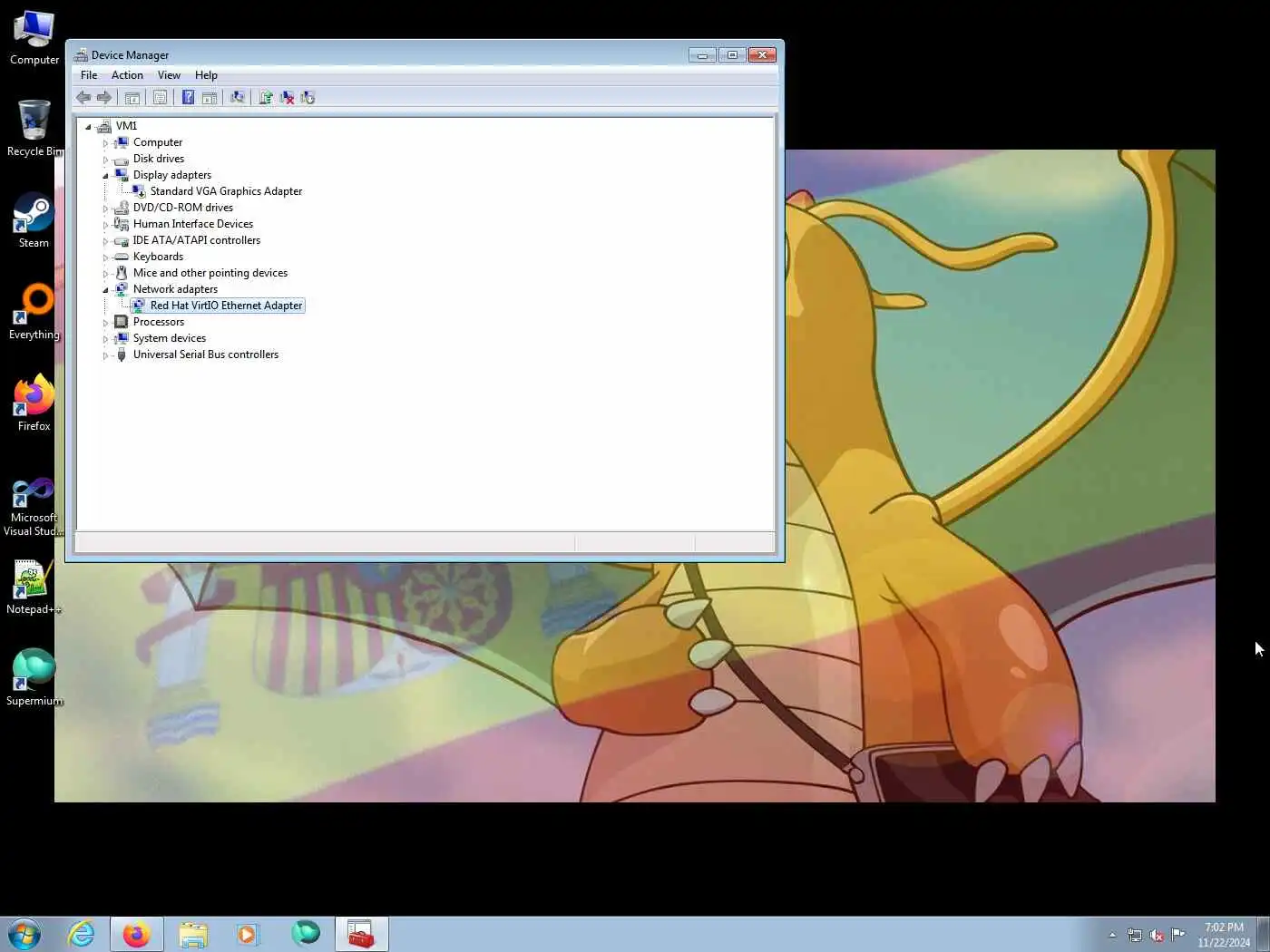Select the Supermium desktop shortcut
This screenshot has width=1270, height=952.
point(34,678)
